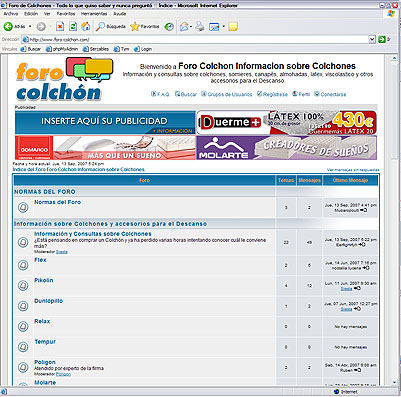Image resolution: width=401 pixels, height=397 pixels.
Task: Open the Tym bookmark
Action: click(121, 49)
